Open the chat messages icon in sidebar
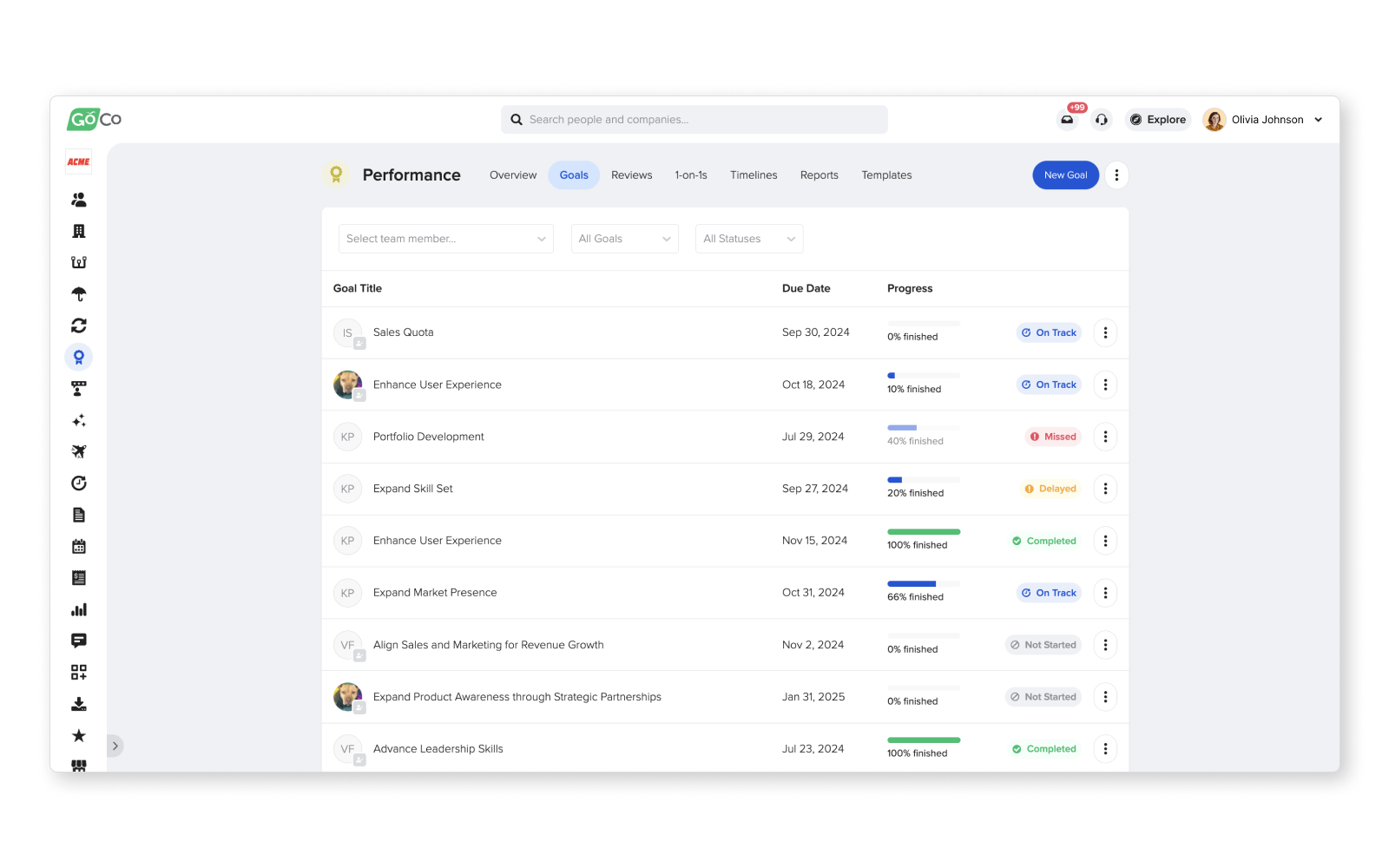1389x868 pixels. pyautogui.click(x=78, y=641)
